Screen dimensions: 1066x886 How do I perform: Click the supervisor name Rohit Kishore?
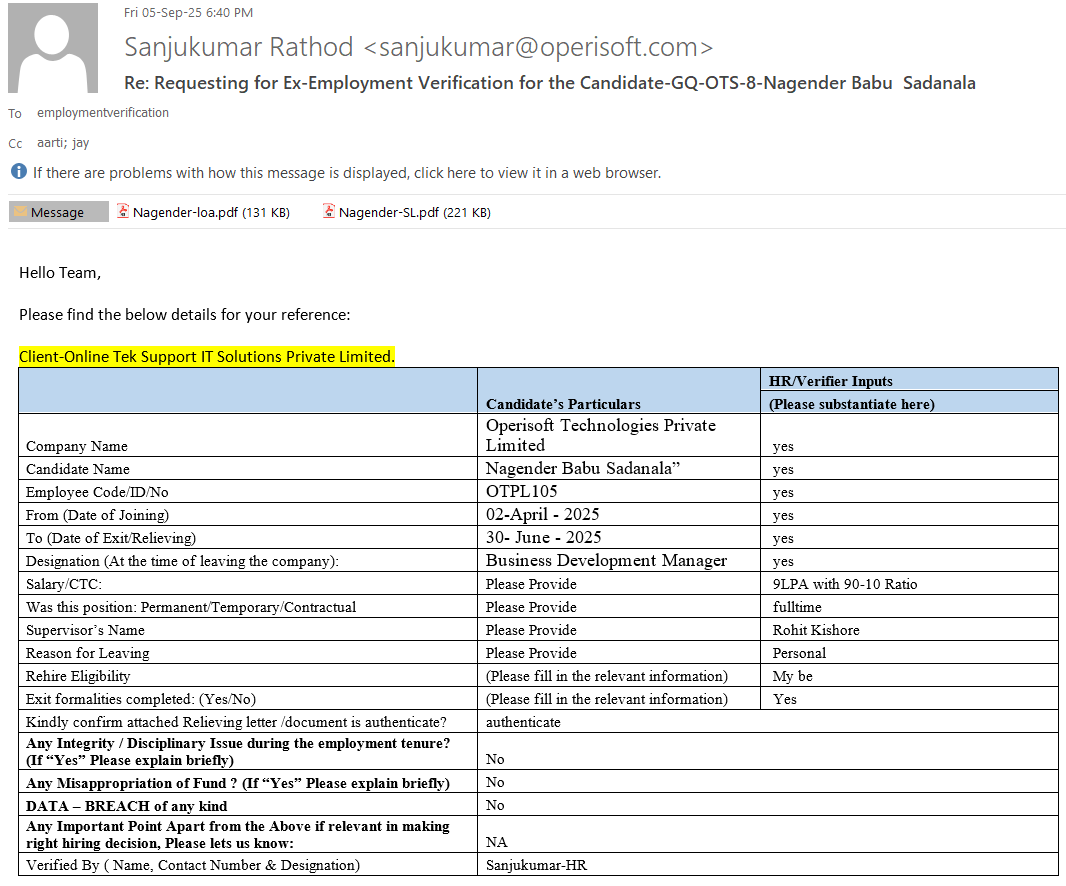816,630
